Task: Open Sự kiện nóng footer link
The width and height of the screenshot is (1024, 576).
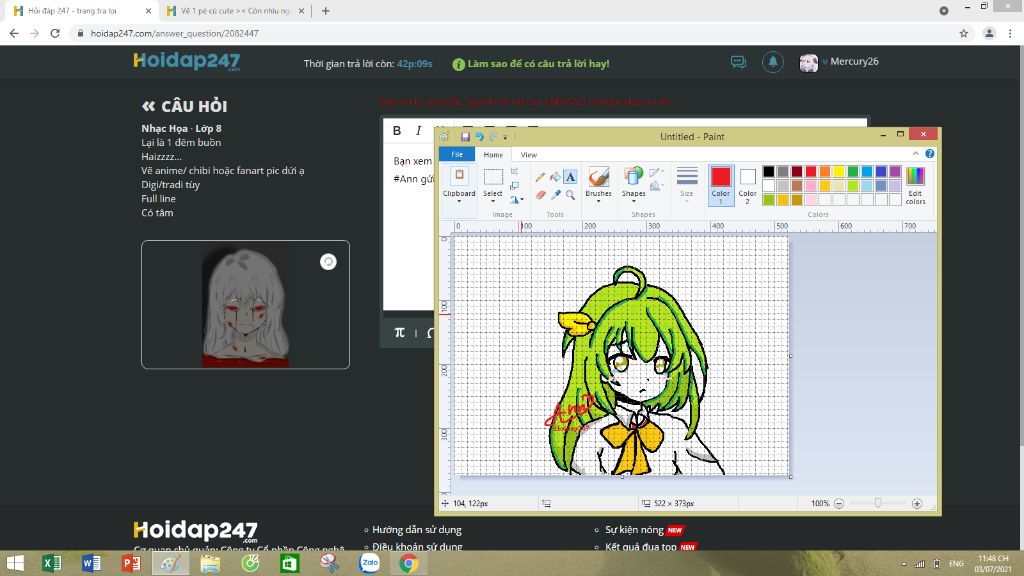Action: [634, 530]
